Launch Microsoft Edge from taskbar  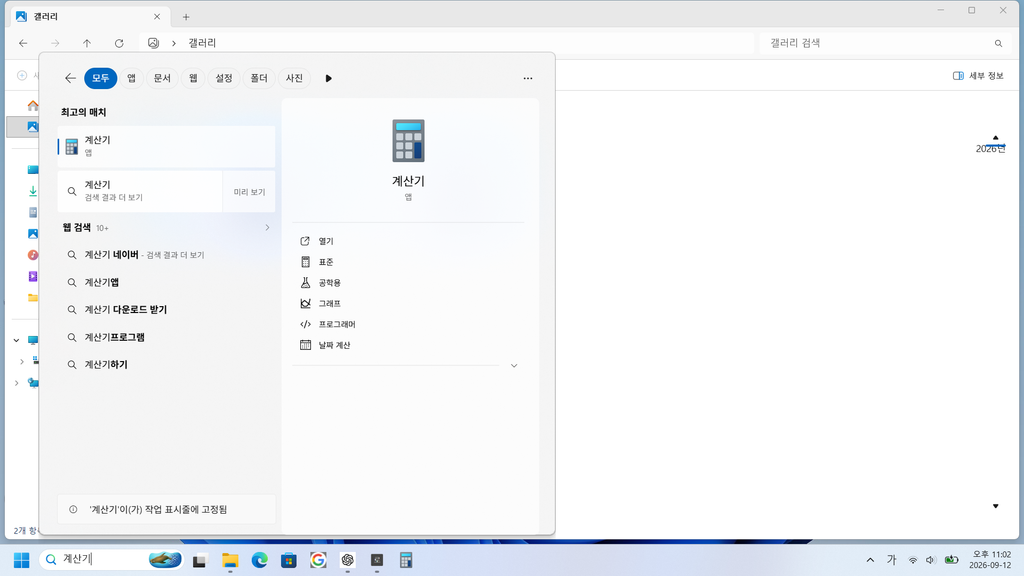[x=259, y=560]
